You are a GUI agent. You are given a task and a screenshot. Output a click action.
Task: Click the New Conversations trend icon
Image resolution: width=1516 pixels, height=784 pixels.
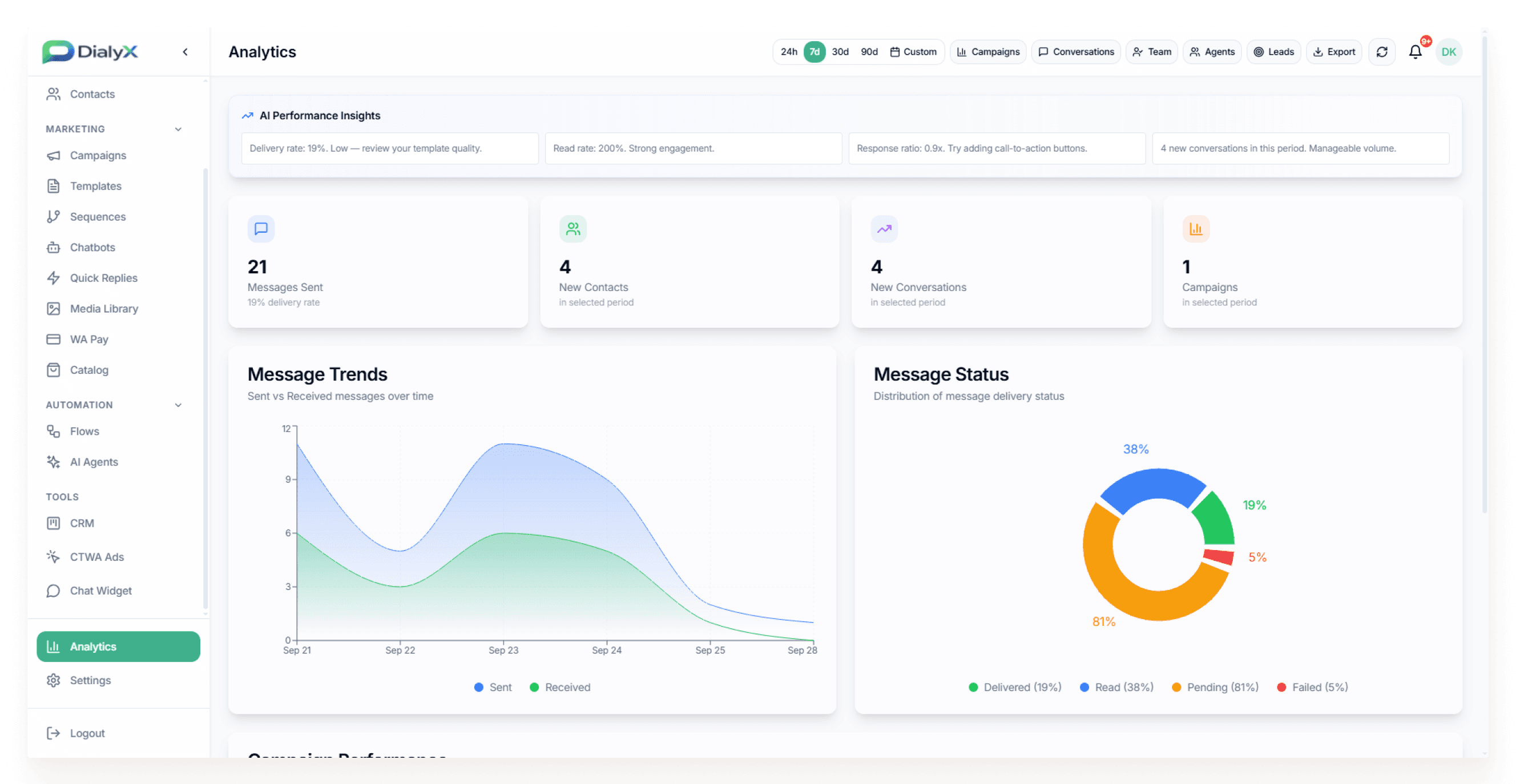(884, 229)
